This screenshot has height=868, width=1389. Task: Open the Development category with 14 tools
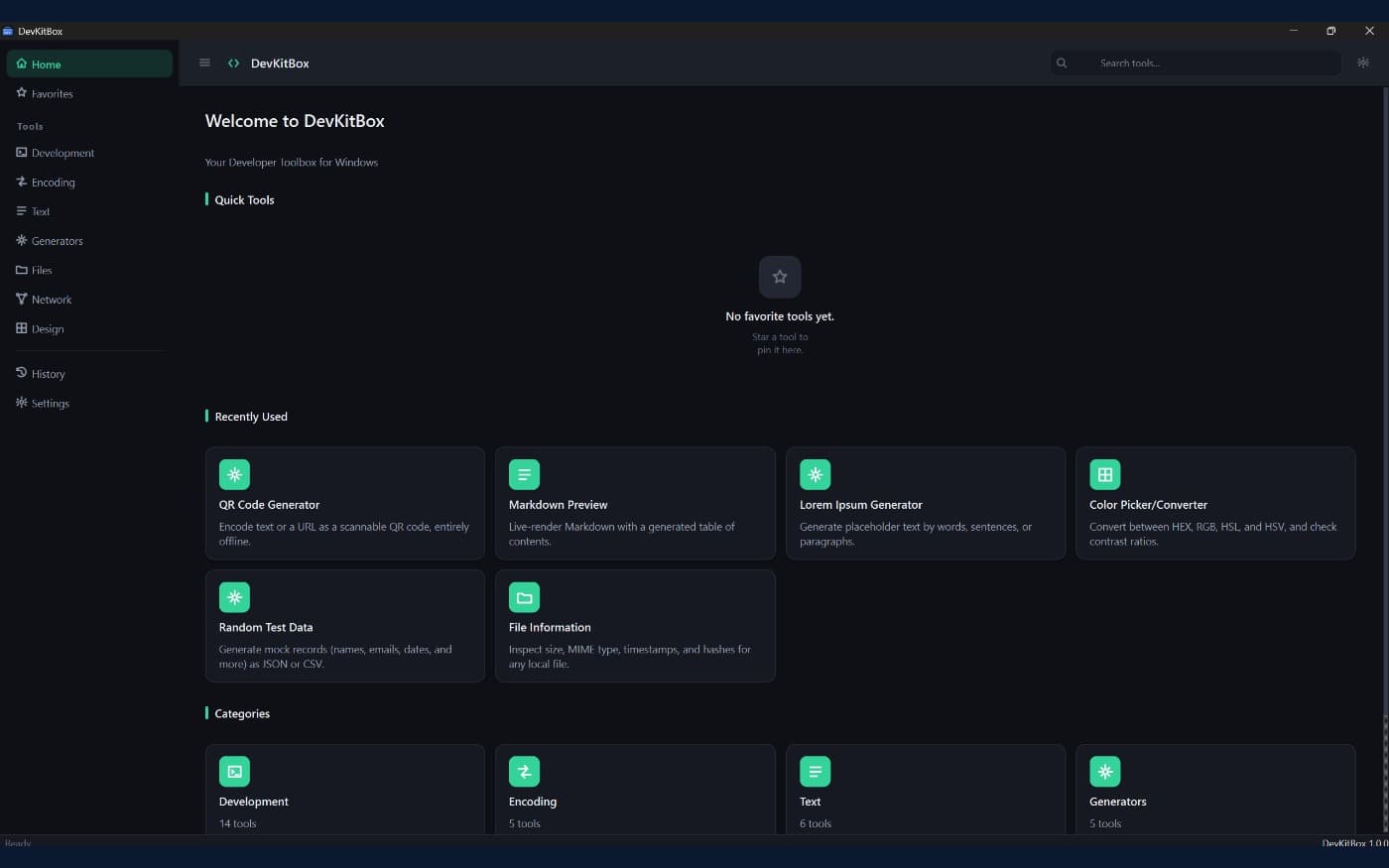coord(345,790)
